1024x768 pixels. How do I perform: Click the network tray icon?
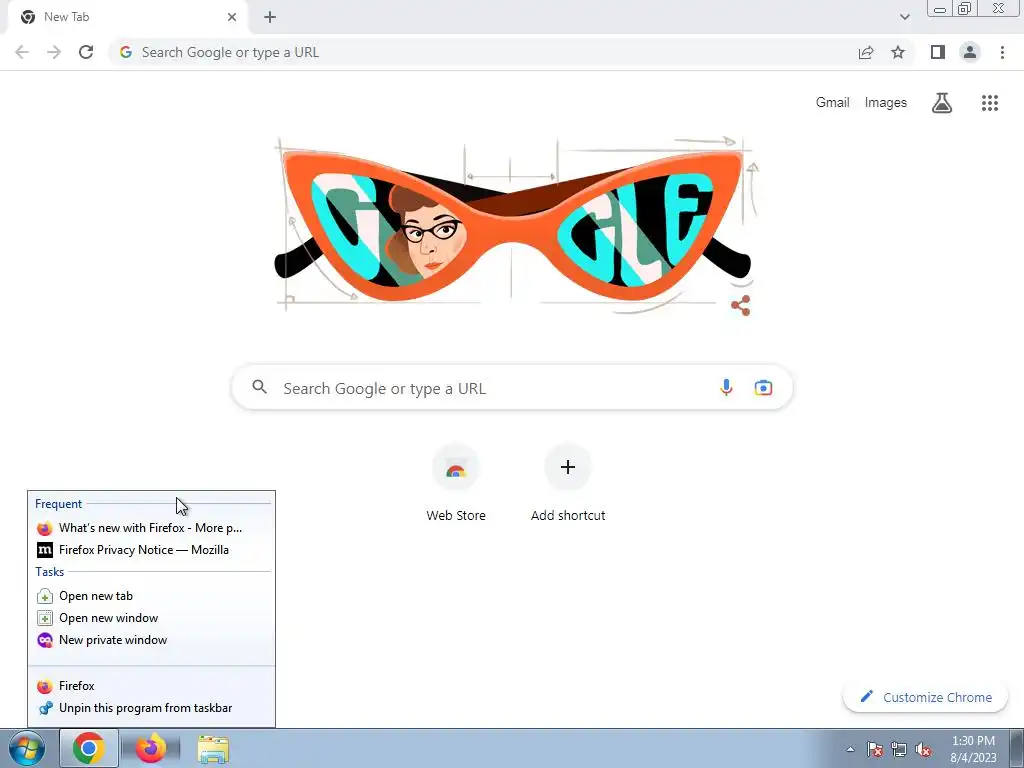coord(899,749)
